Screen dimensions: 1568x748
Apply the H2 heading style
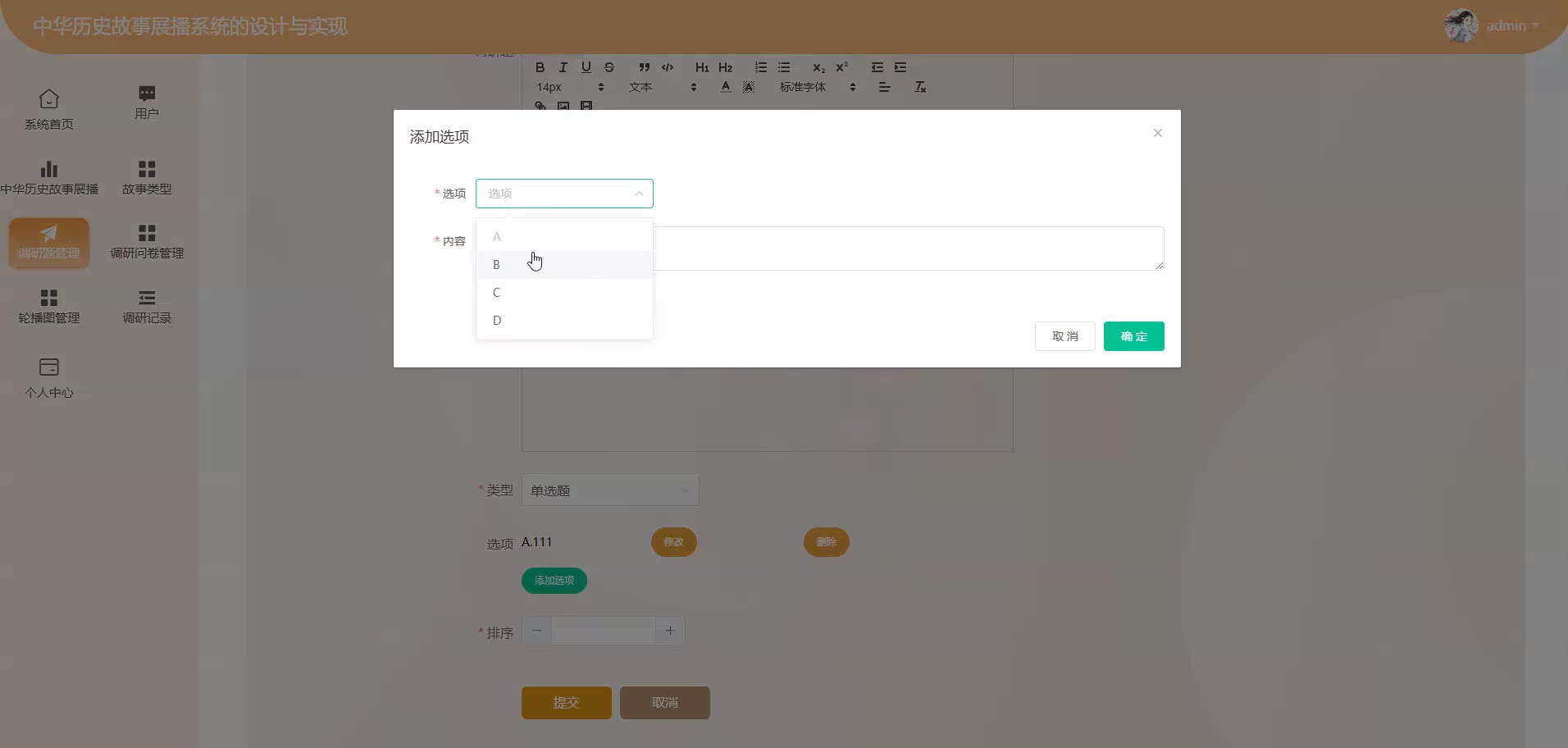pyautogui.click(x=725, y=67)
